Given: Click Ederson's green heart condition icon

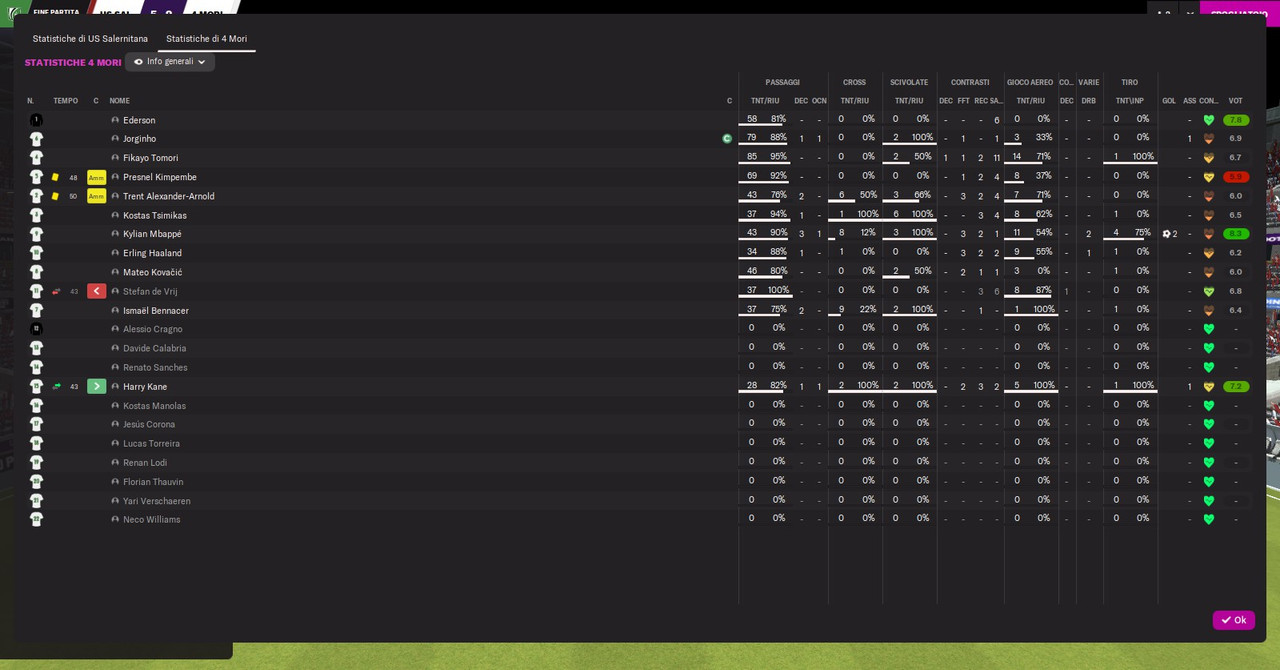Looking at the screenshot, I should pos(1208,120).
